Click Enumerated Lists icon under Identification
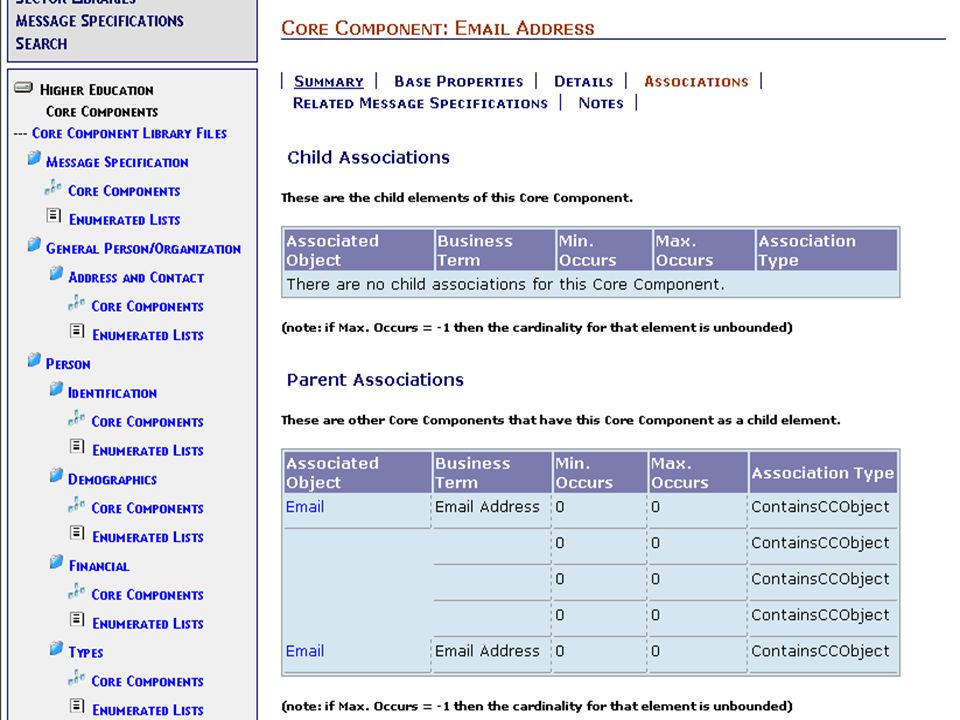960x720 pixels. coord(77,446)
